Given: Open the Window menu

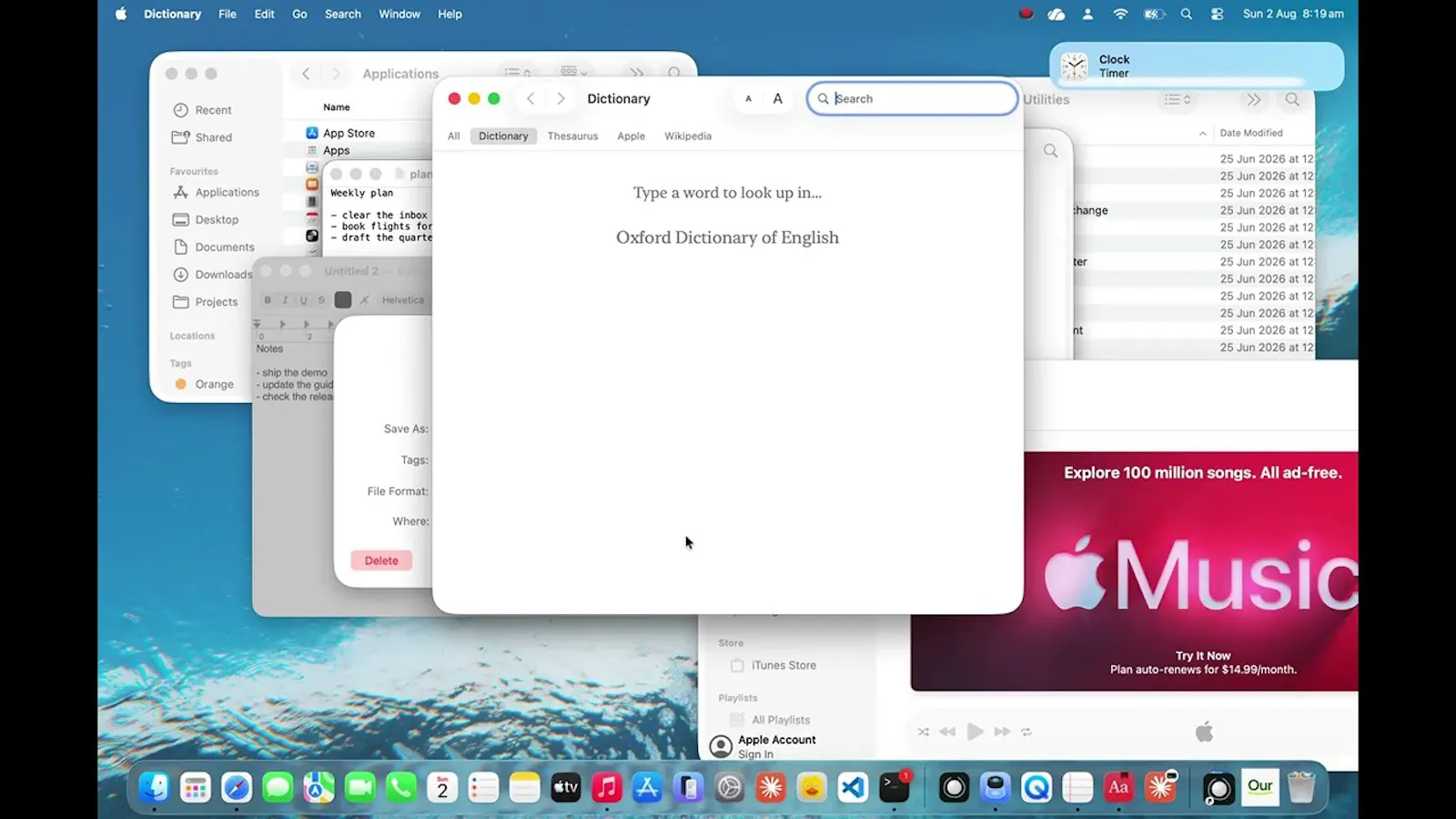Looking at the screenshot, I should coord(399,14).
